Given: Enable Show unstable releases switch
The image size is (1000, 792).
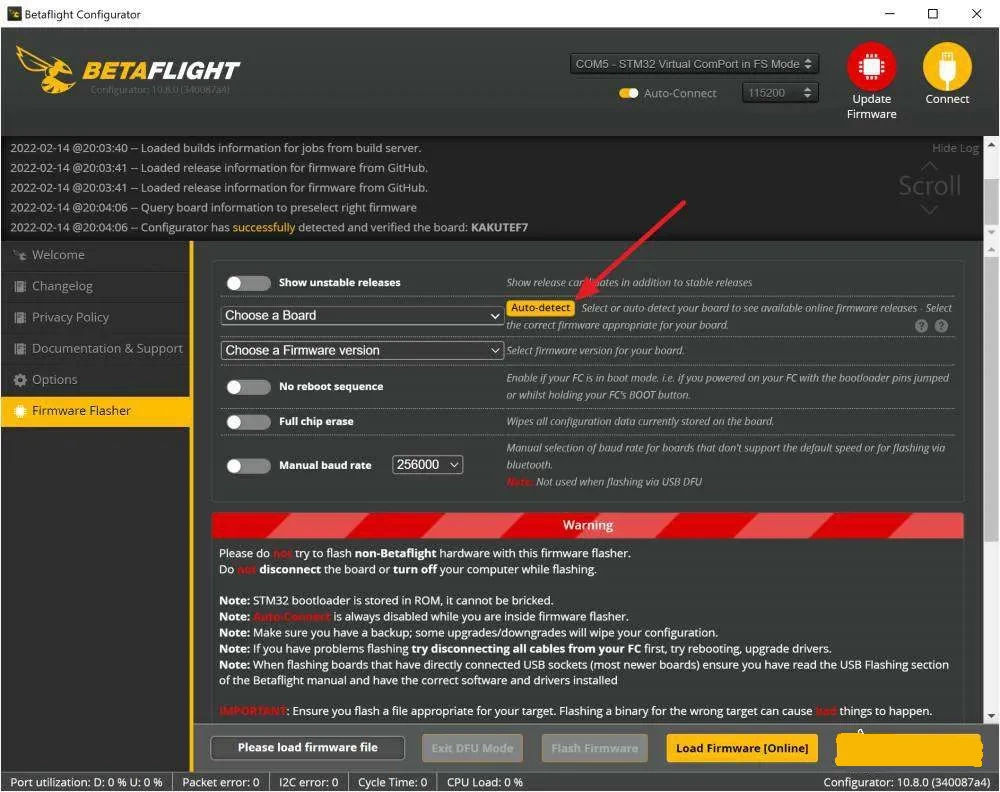Looking at the screenshot, I should click(249, 283).
